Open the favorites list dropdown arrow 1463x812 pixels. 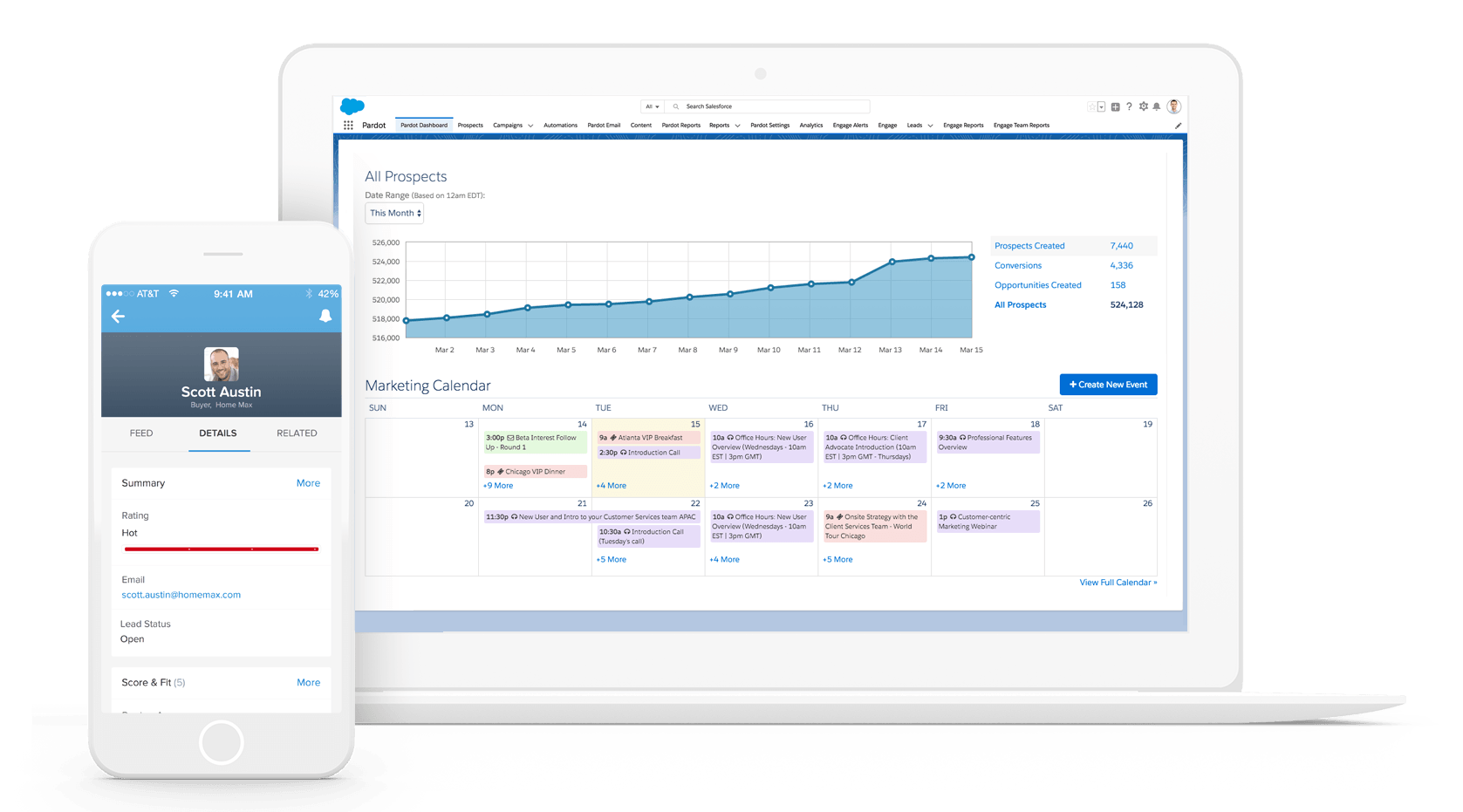pyautogui.click(x=1101, y=107)
